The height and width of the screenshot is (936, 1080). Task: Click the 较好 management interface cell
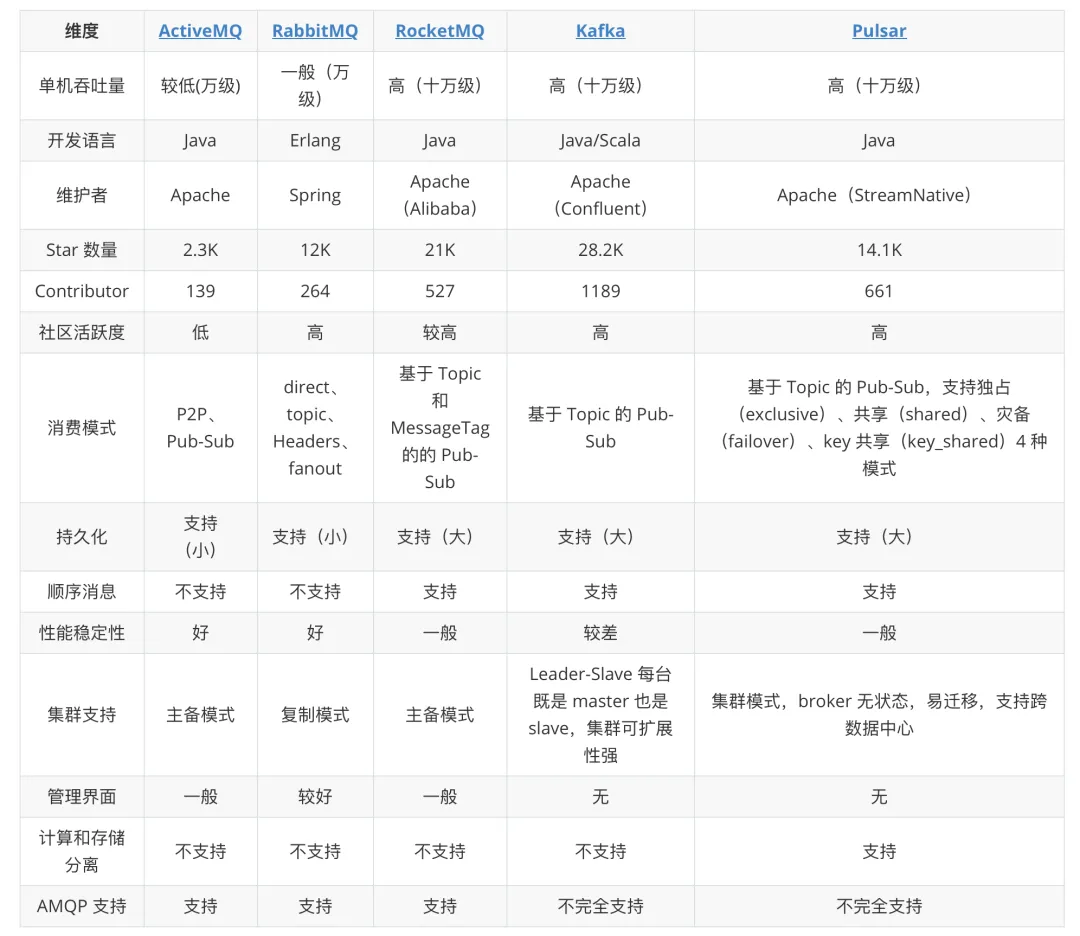(x=315, y=797)
